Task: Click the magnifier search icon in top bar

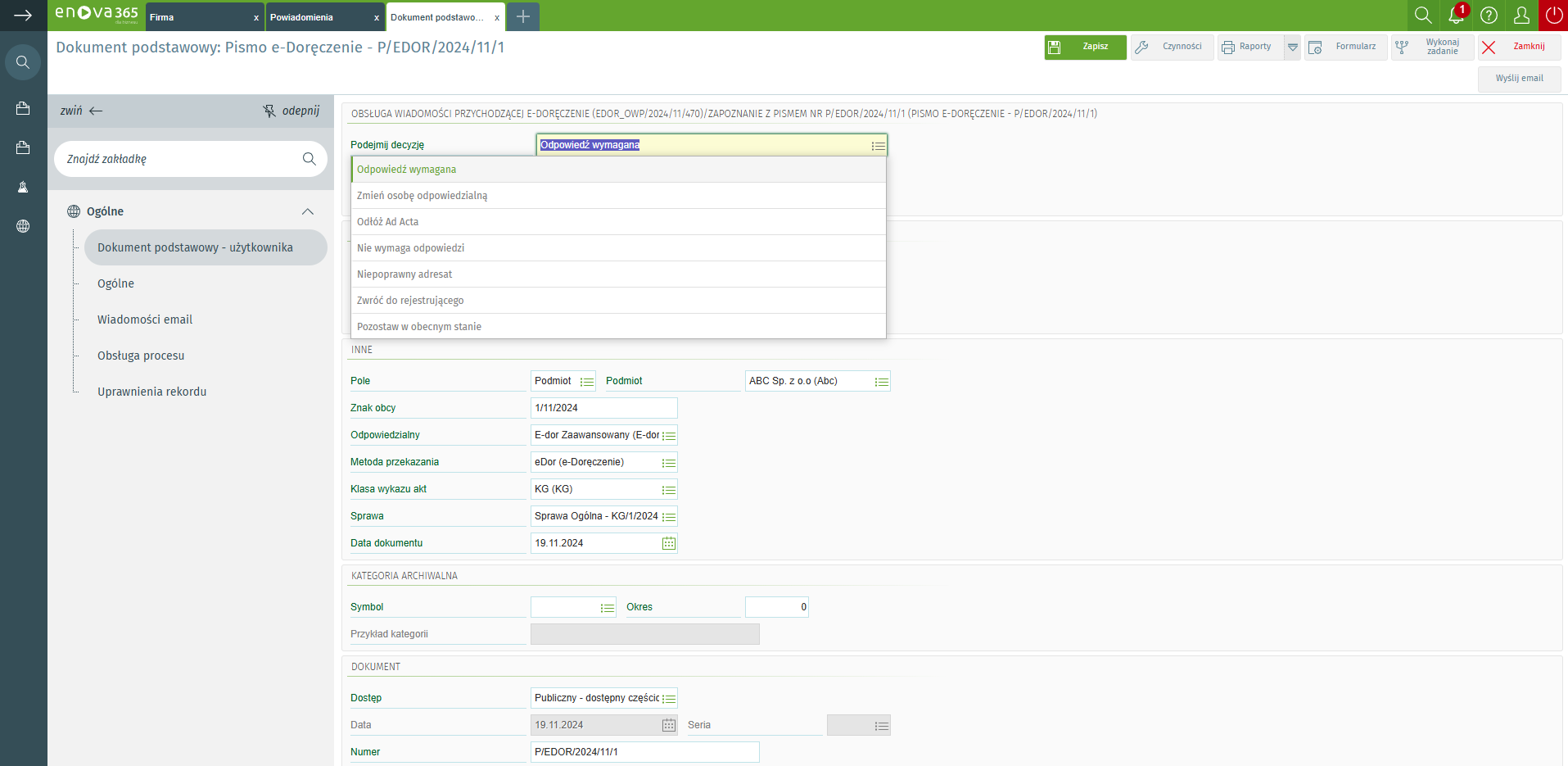Action: pos(1423,16)
